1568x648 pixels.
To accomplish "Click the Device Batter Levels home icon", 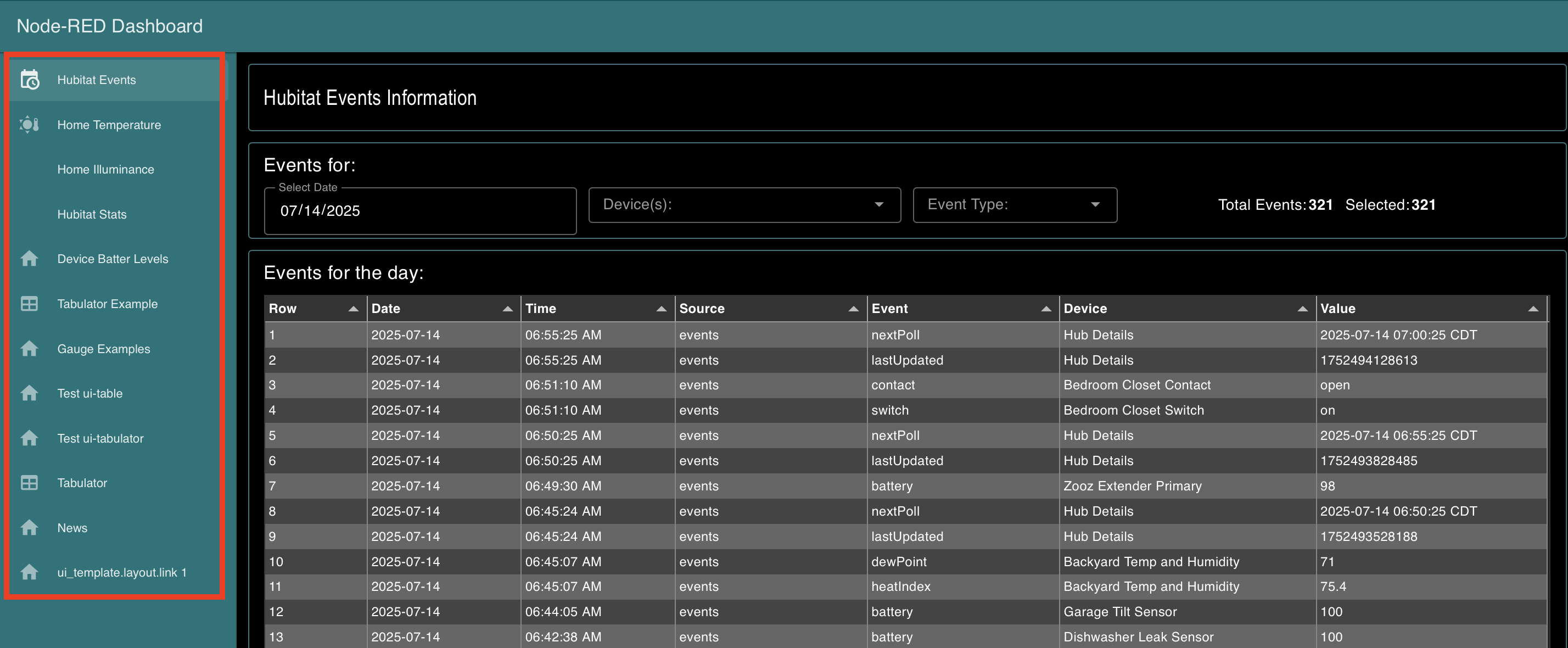I will coord(29,259).
